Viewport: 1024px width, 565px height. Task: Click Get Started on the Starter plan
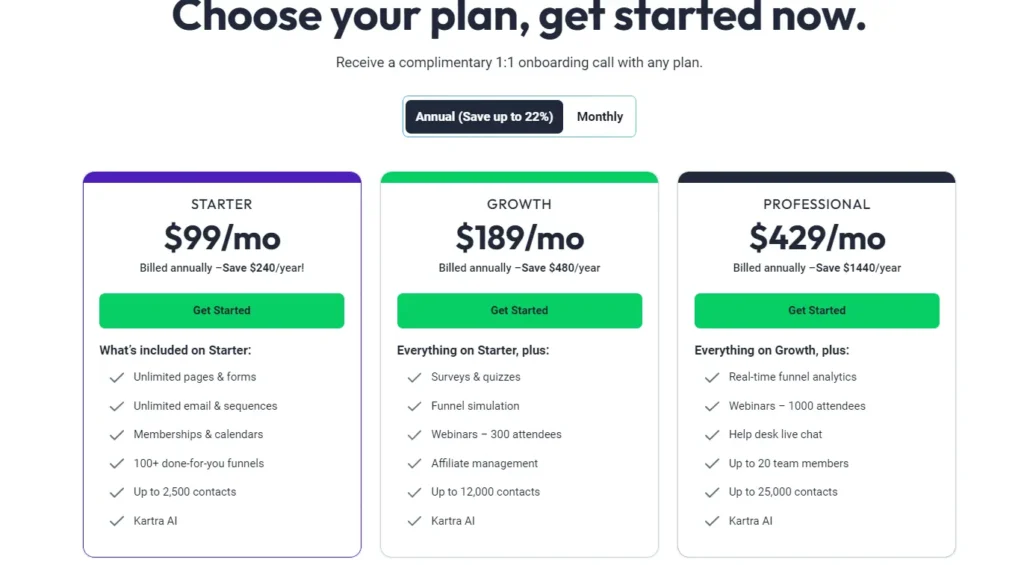221,310
